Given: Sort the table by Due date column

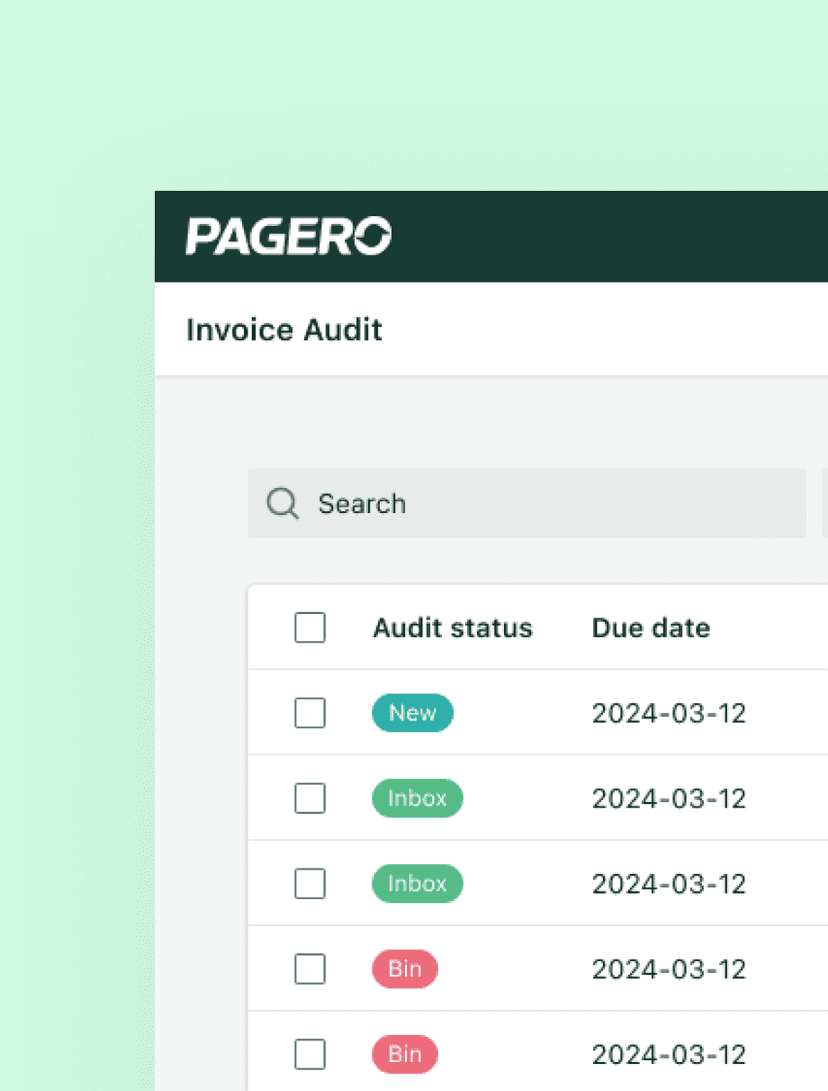Looking at the screenshot, I should [x=650, y=627].
